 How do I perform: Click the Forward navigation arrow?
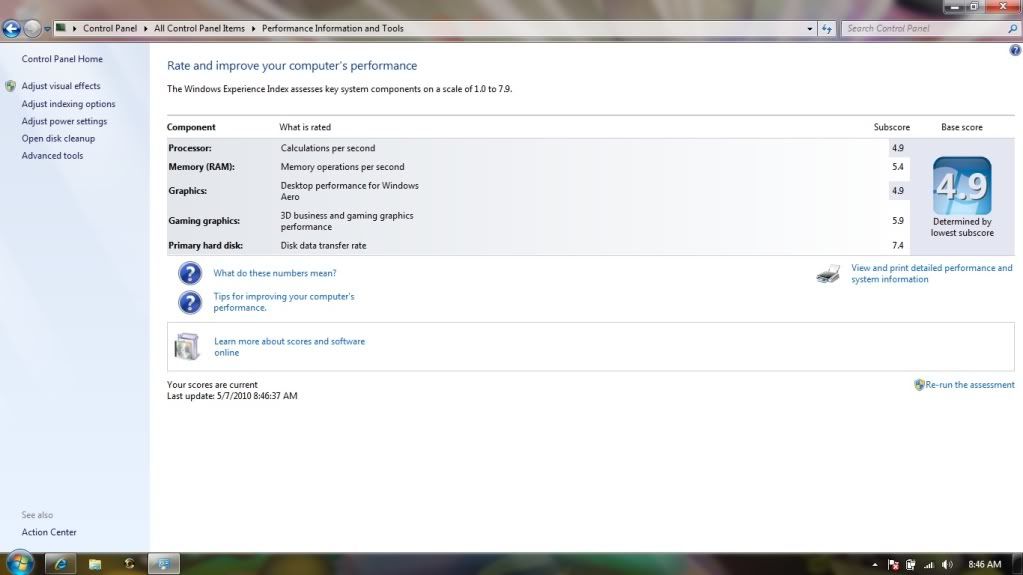(31, 29)
